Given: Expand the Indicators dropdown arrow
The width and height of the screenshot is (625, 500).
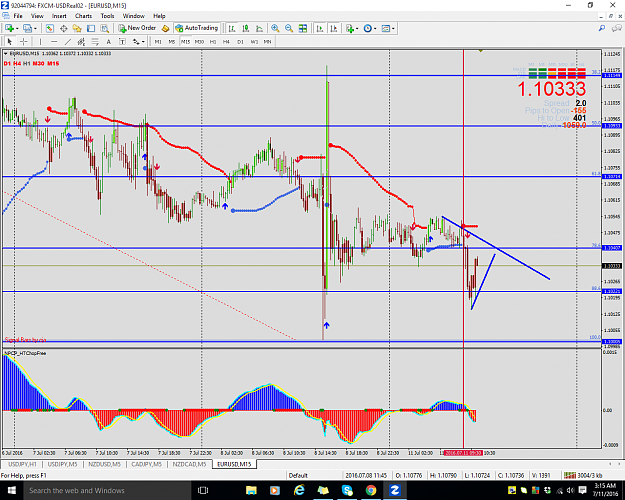Looking at the screenshot, I should (357, 28).
